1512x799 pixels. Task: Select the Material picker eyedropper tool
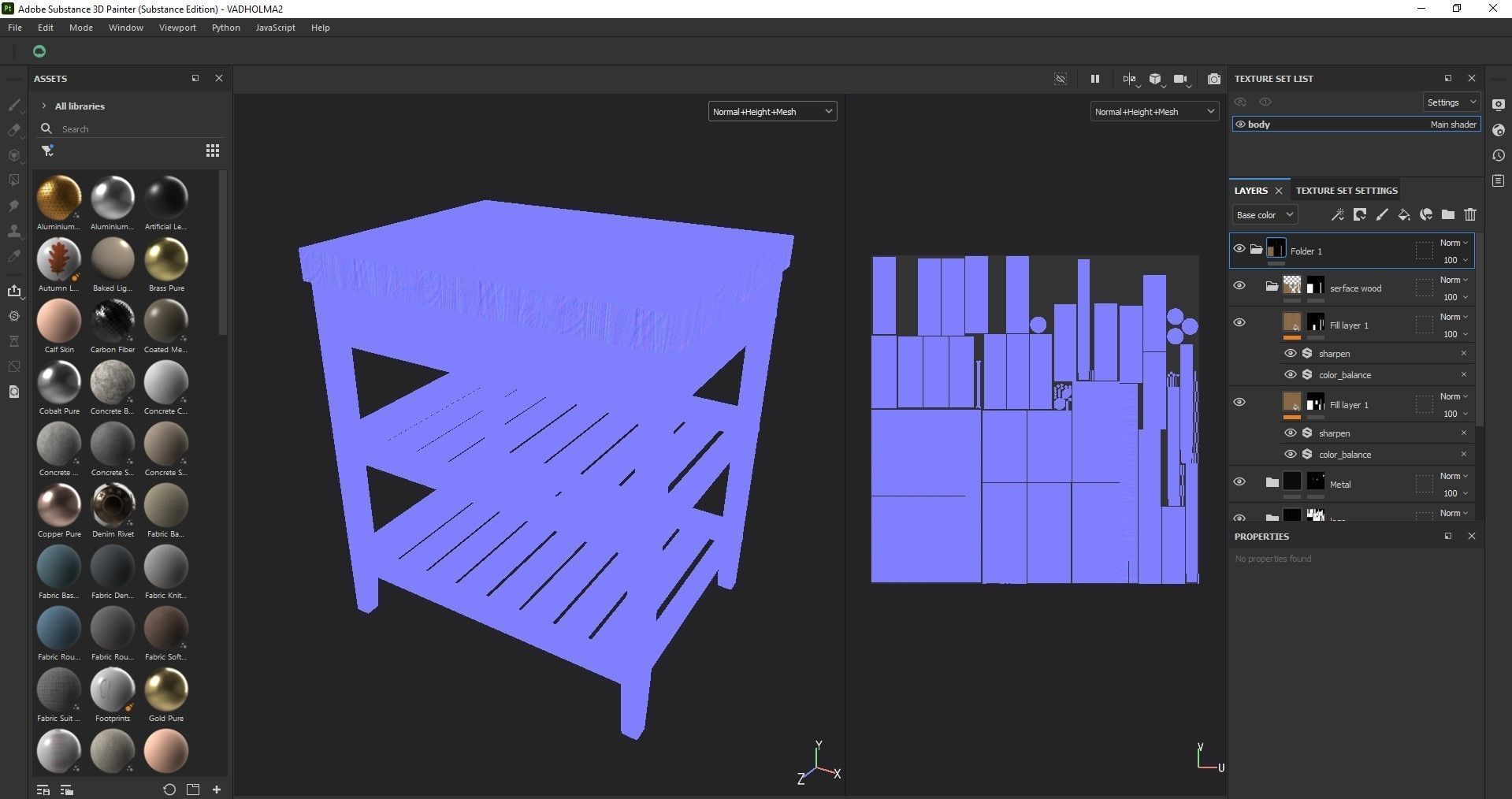coord(14,256)
